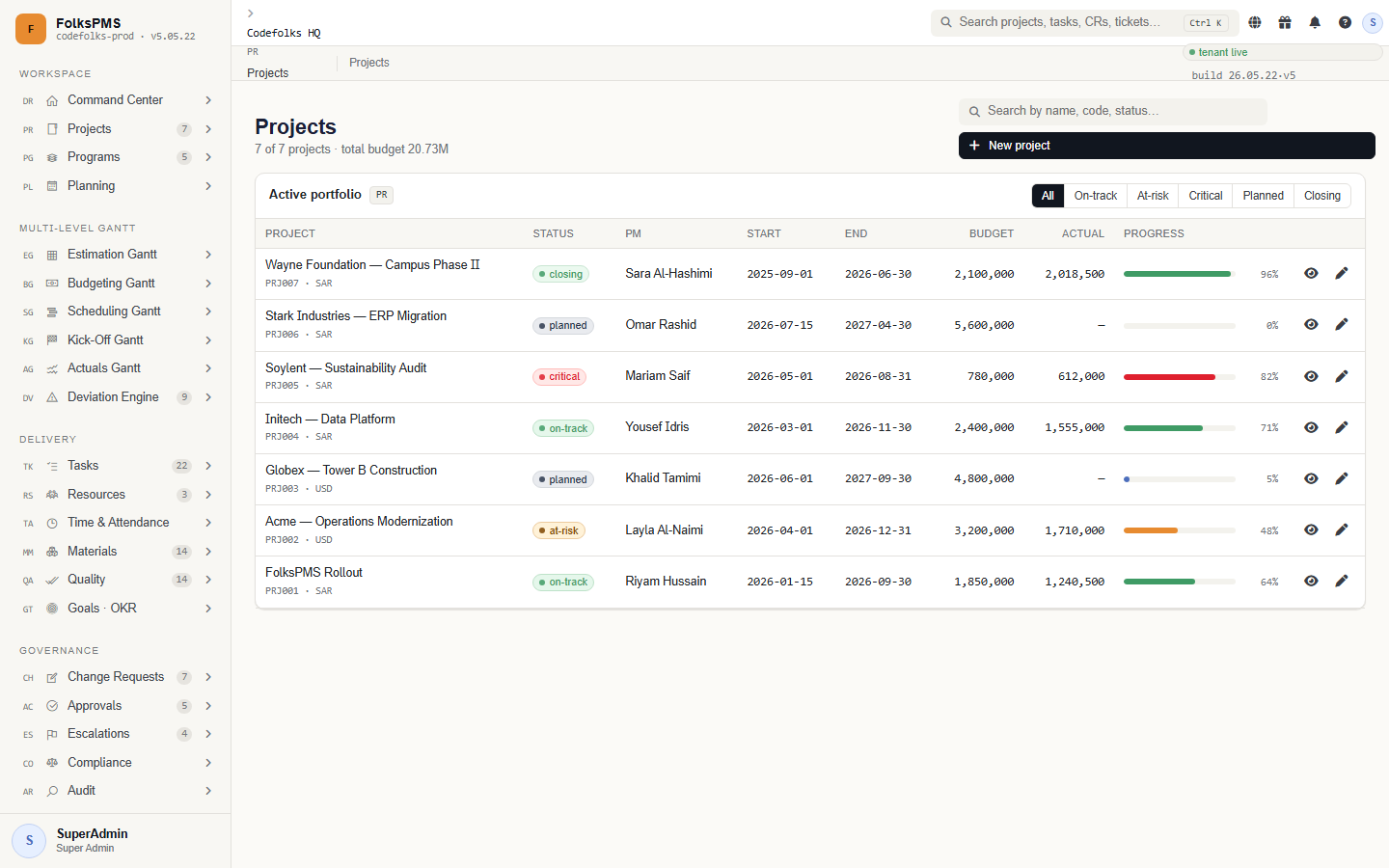Click the user avatar S in header
Viewport: 1389px width, 868px height.
(1373, 22)
